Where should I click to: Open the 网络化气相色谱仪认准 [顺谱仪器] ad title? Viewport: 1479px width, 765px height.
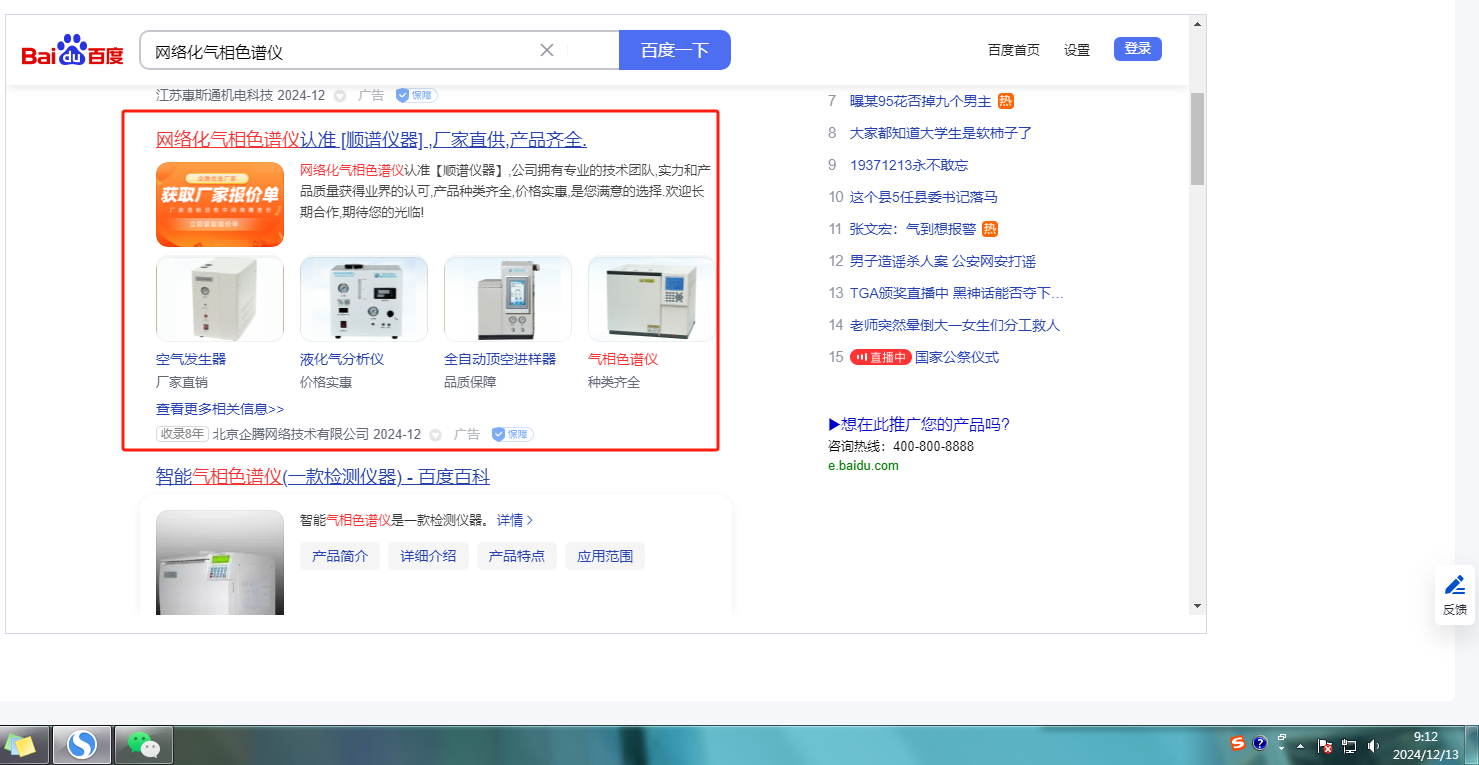(x=371, y=139)
